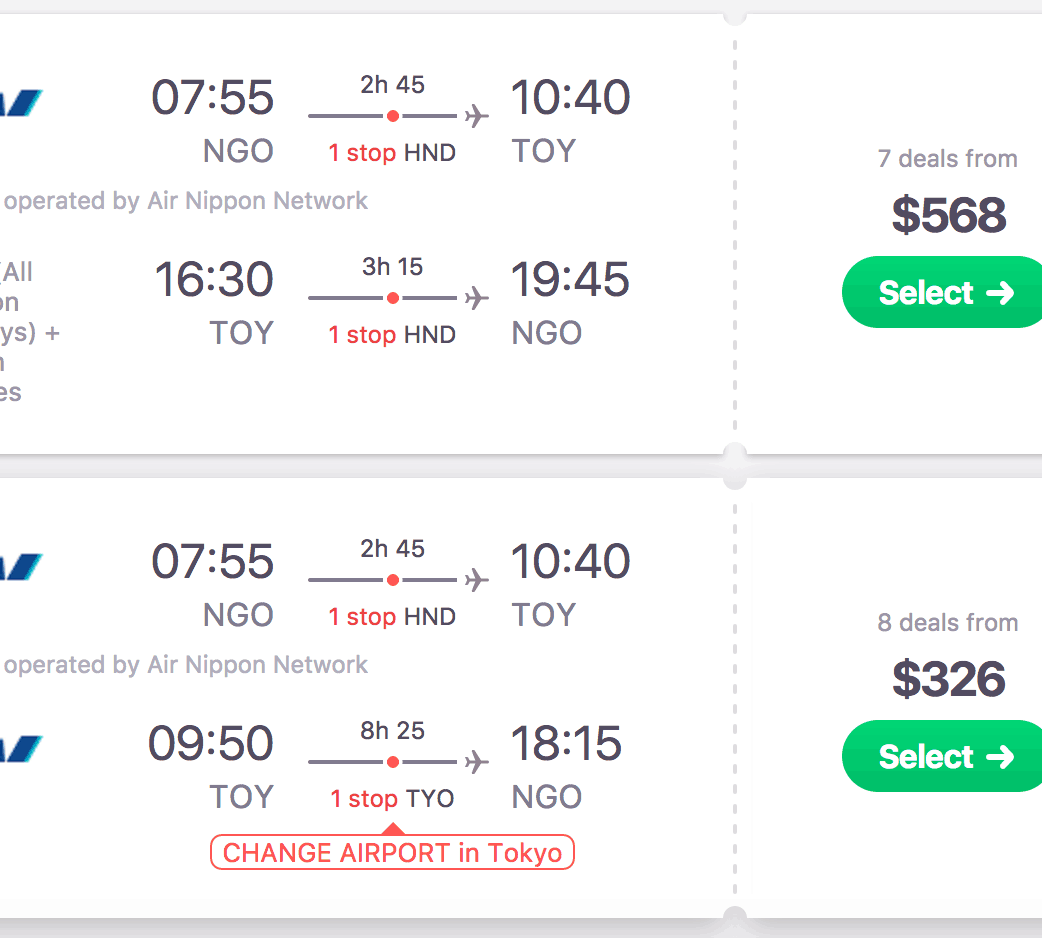The height and width of the screenshot is (938, 1042).
Task: Click the 16:30 departure time from TOY
Action: [x=214, y=279]
